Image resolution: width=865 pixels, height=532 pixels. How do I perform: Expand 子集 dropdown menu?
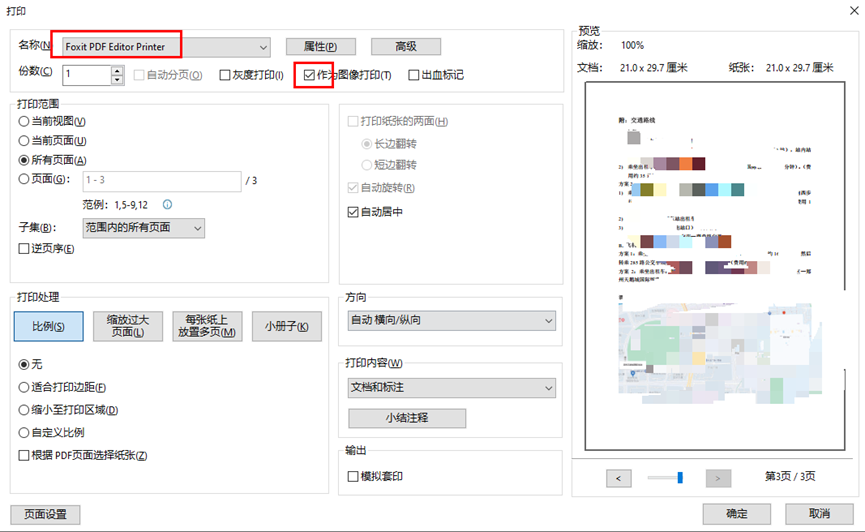[x=196, y=228]
